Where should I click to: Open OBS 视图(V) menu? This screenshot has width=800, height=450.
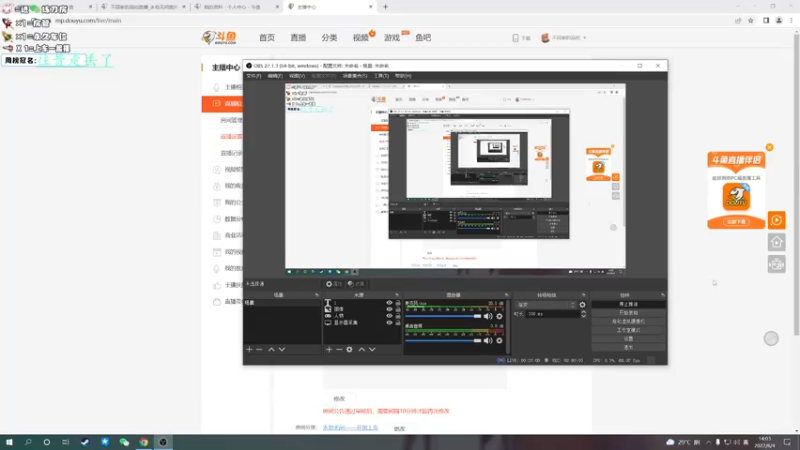[297, 76]
